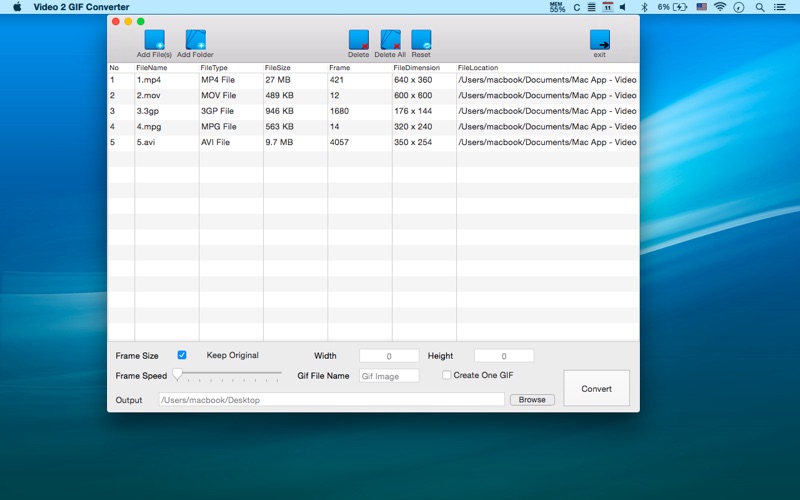Click the MPG File type cell
The height and width of the screenshot is (500, 800).
pyautogui.click(x=218, y=127)
